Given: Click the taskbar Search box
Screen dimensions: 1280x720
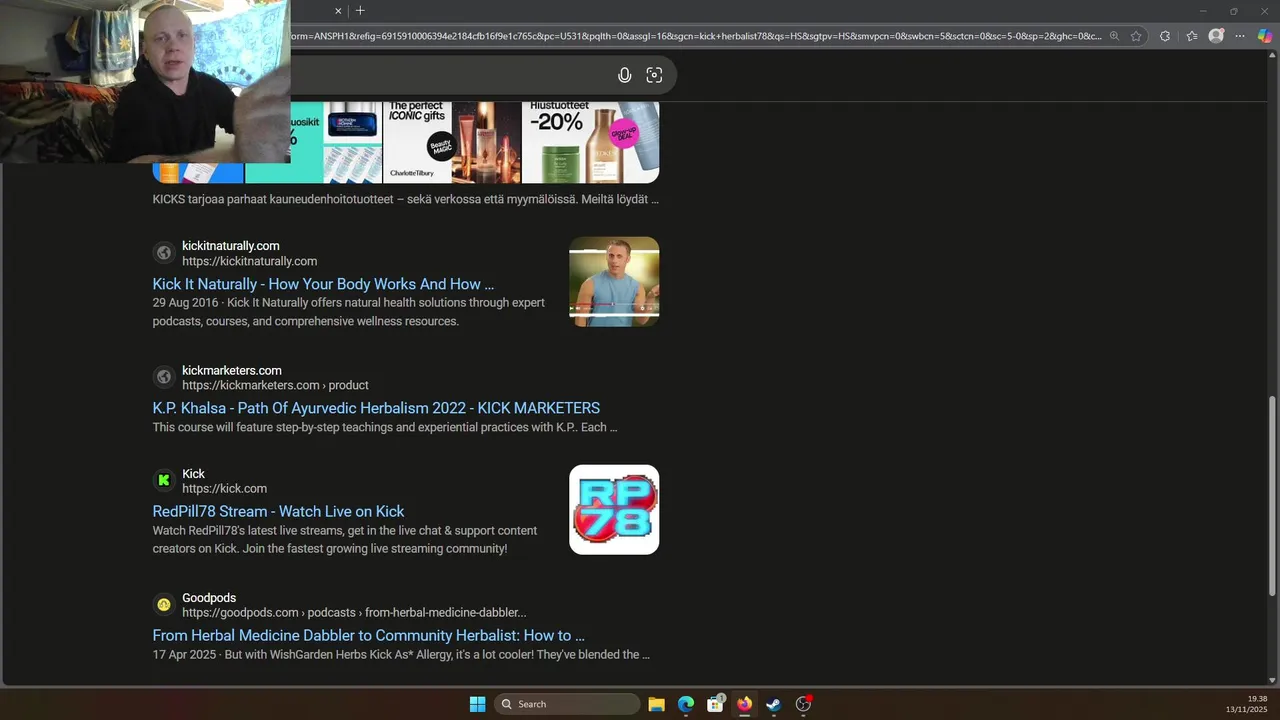Looking at the screenshot, I should tap(567, 704).
